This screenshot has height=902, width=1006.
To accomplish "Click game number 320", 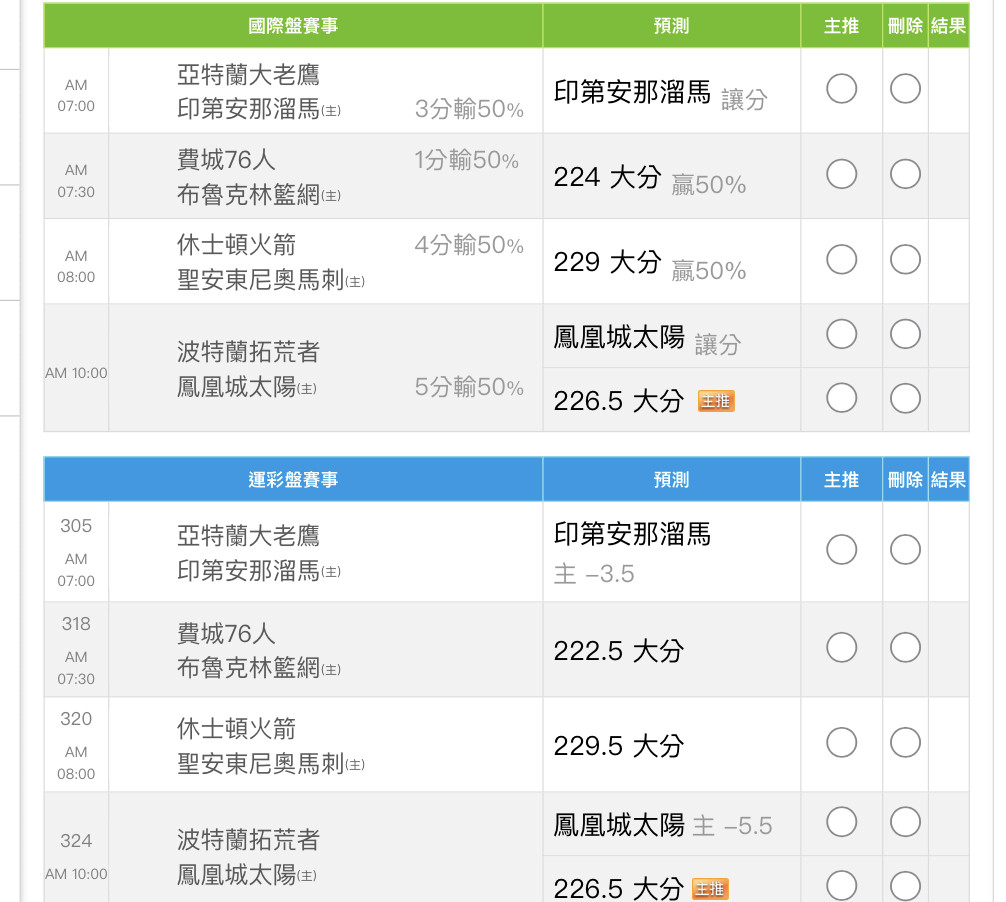I will (76, 719).
